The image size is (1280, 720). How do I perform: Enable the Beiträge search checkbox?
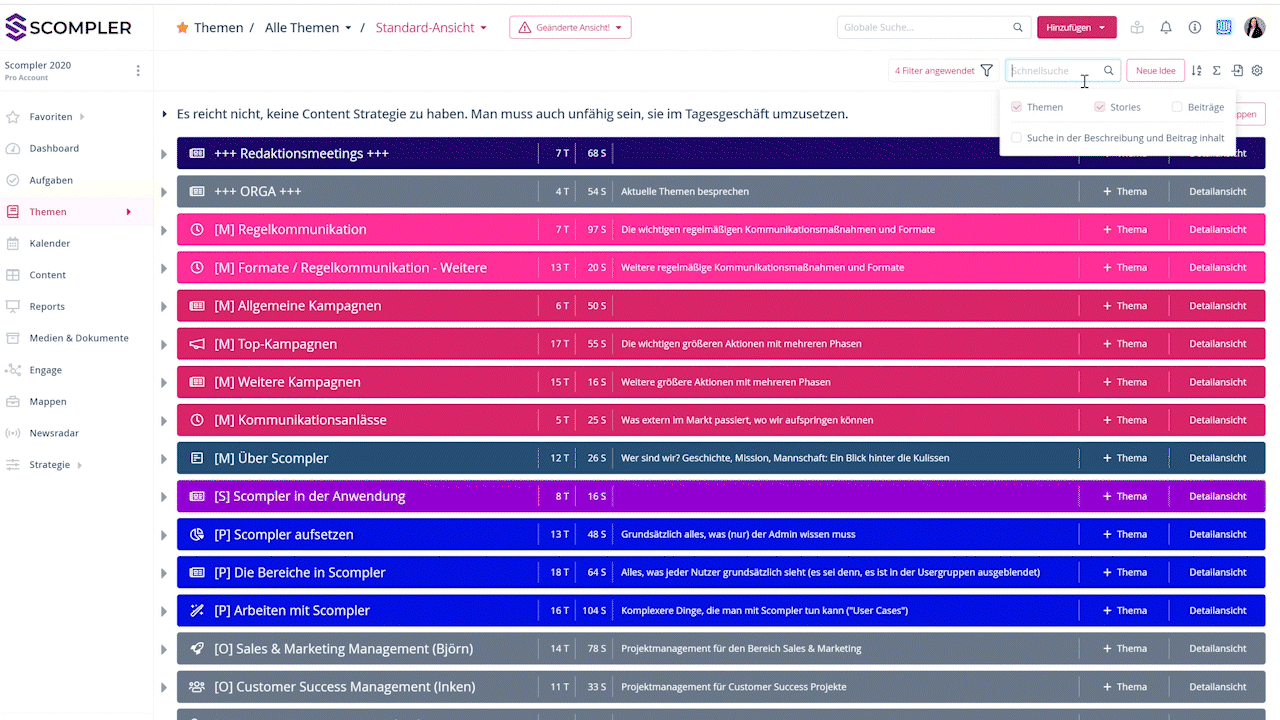(x=1177, y=107)
